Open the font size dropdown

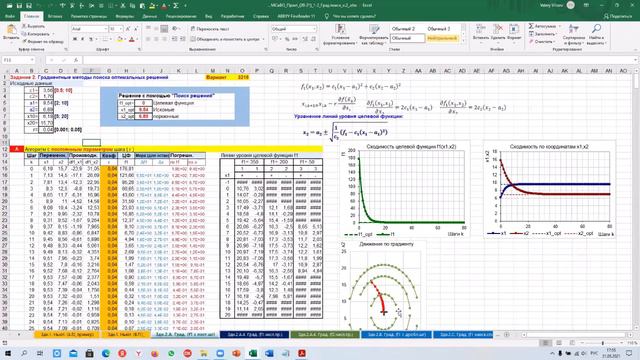[x=120, y=29]
